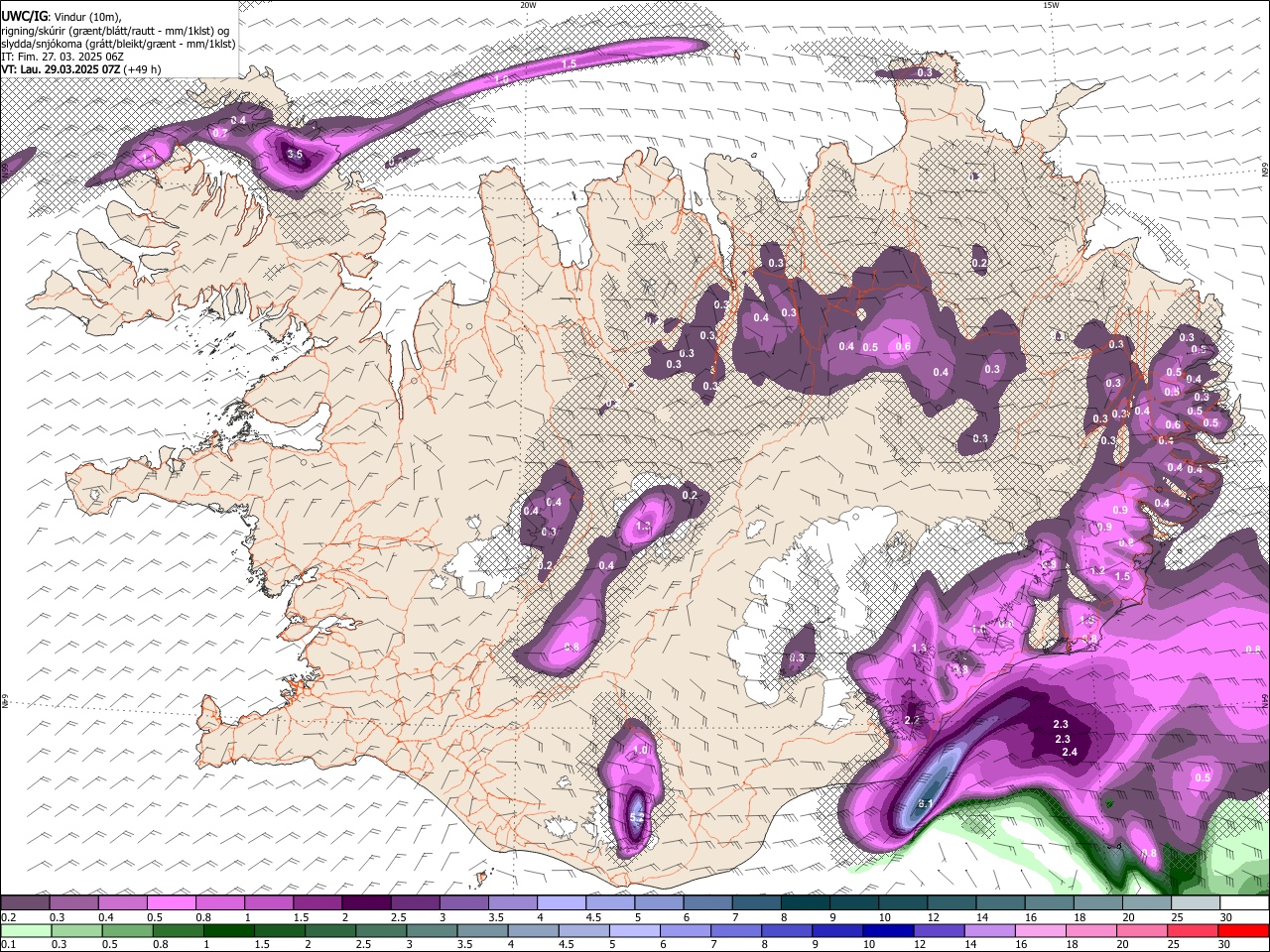Click the 2.4 value label off the southeast coast
This screenshot has height=952, width=1270.
click(1070, 753)
